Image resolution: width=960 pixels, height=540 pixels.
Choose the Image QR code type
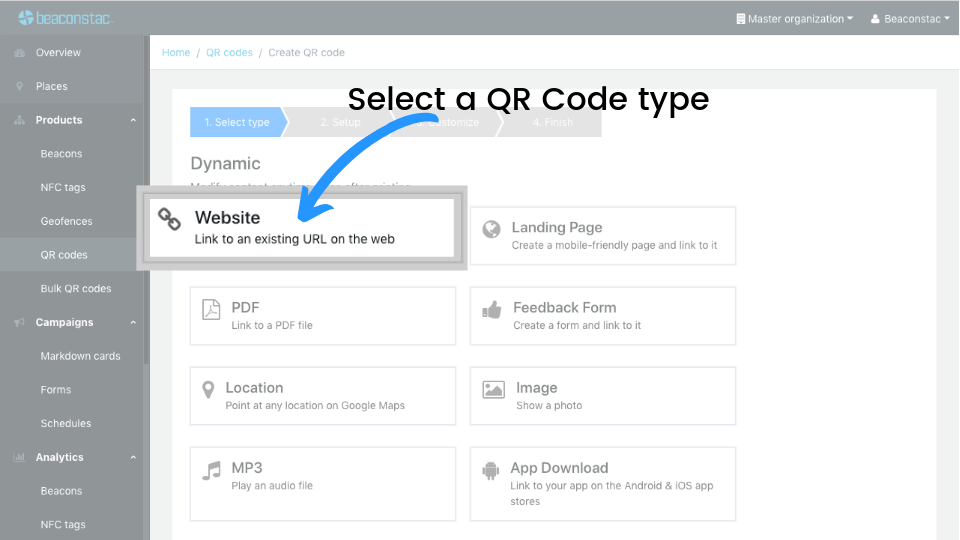[x=602, y=396]
